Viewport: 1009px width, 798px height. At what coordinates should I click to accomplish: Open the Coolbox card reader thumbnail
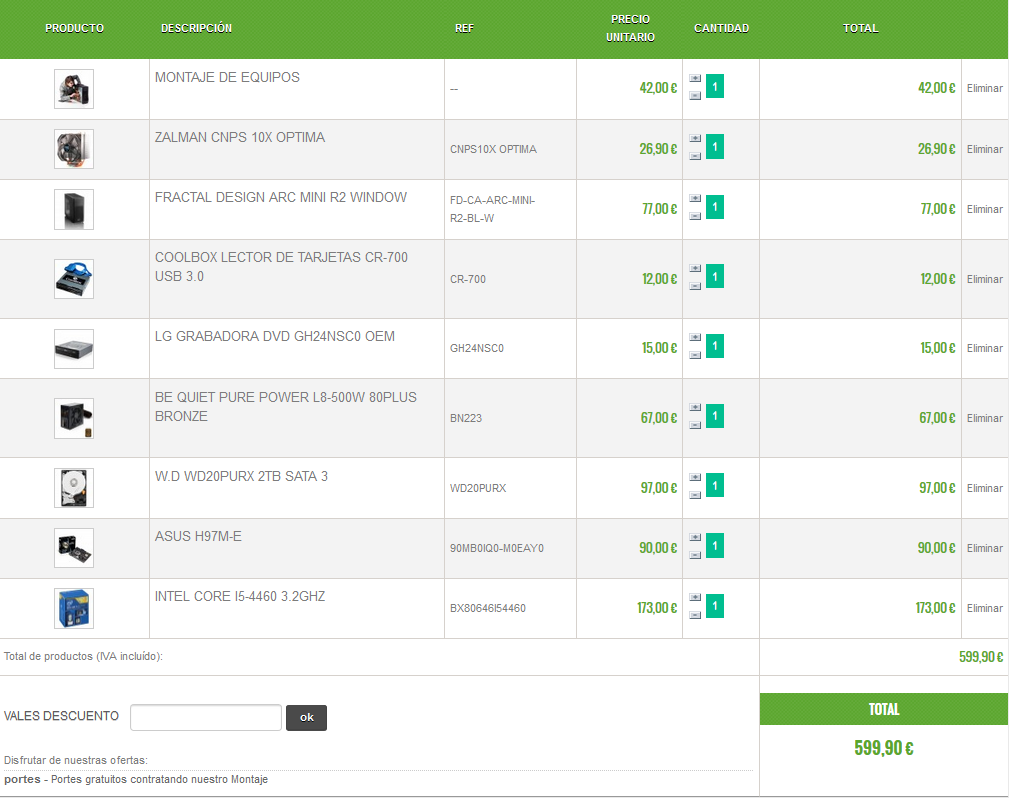click(x=74, y=279)
